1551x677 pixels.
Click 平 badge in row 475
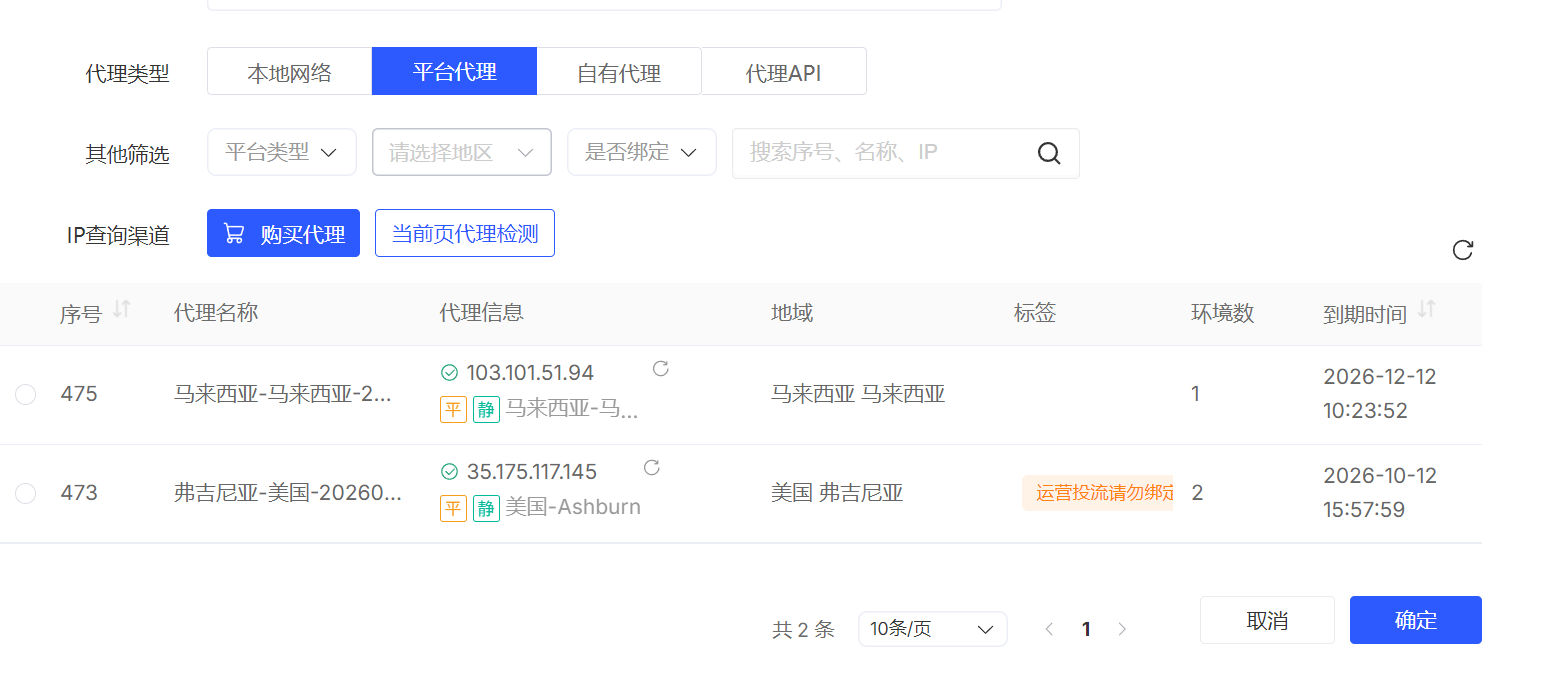(x=453, y=409)
